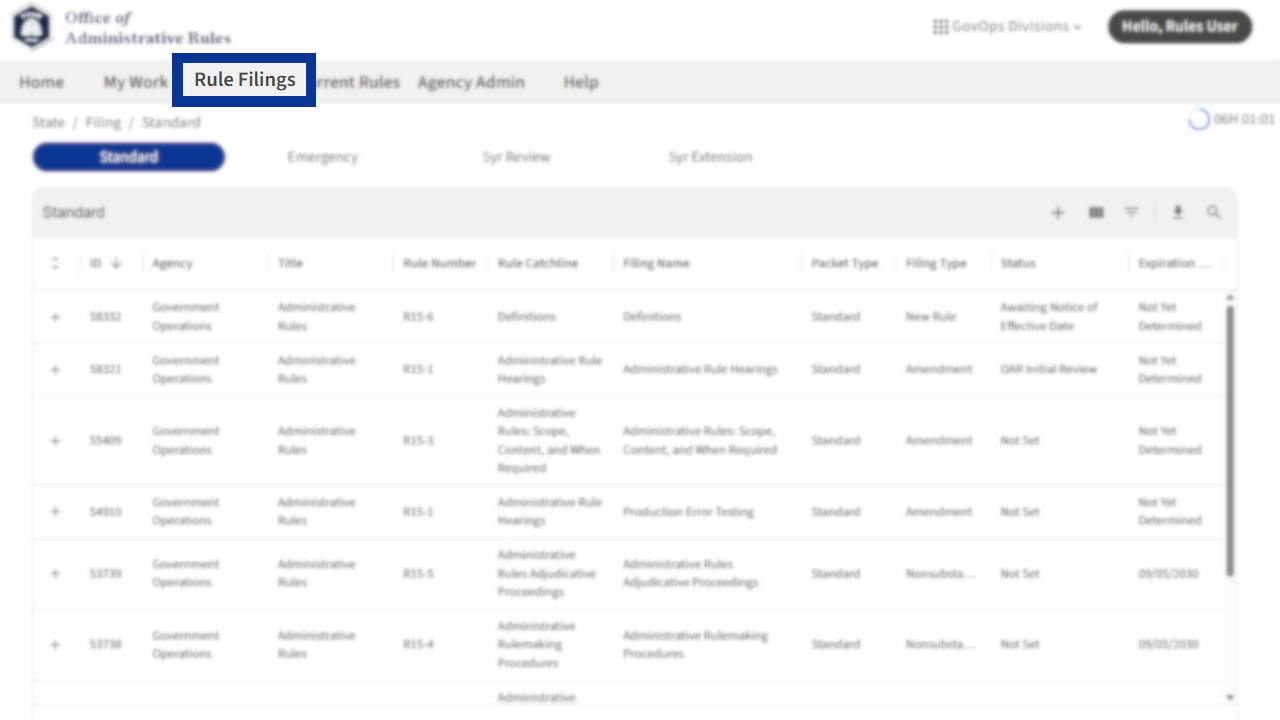This screenshot has width=1280, height=720.
Task: Click the Hello, Rules User button
Action: [x=1179, y=27]
